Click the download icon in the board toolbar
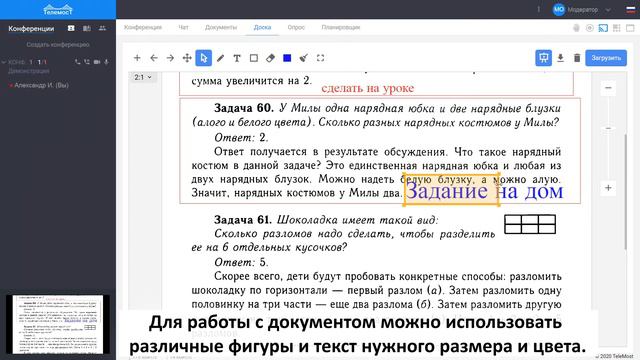 coord(560,58)
